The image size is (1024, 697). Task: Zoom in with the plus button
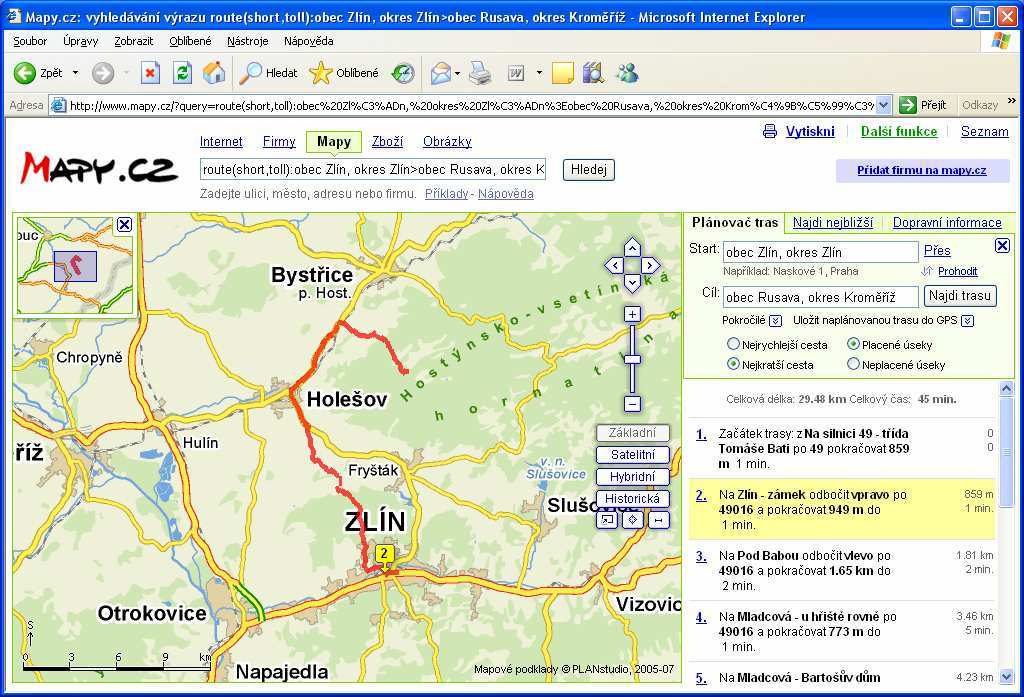(x=632, y=314)
